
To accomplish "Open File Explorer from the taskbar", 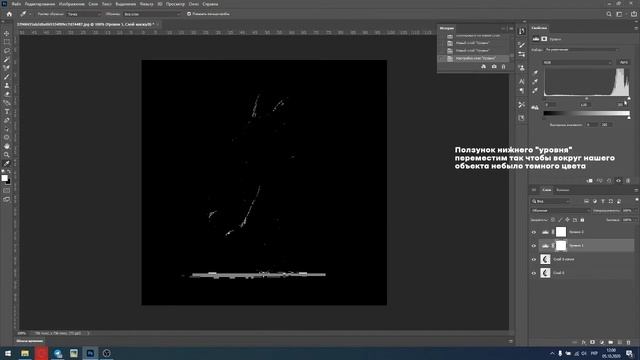I will [25, 353].
